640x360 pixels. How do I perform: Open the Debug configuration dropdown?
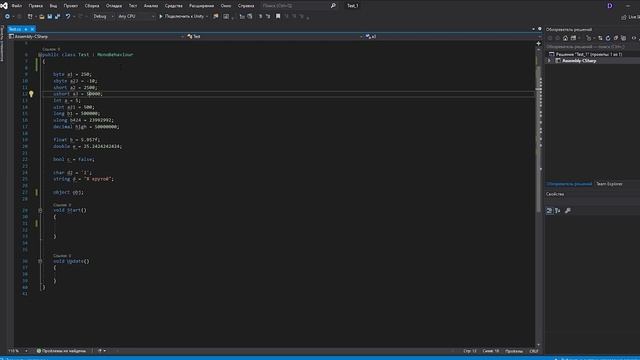(103, 16)
